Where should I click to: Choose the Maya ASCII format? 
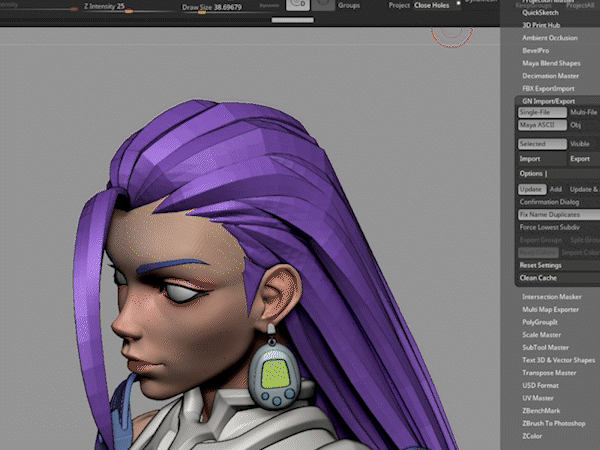[x=542, y=125]
